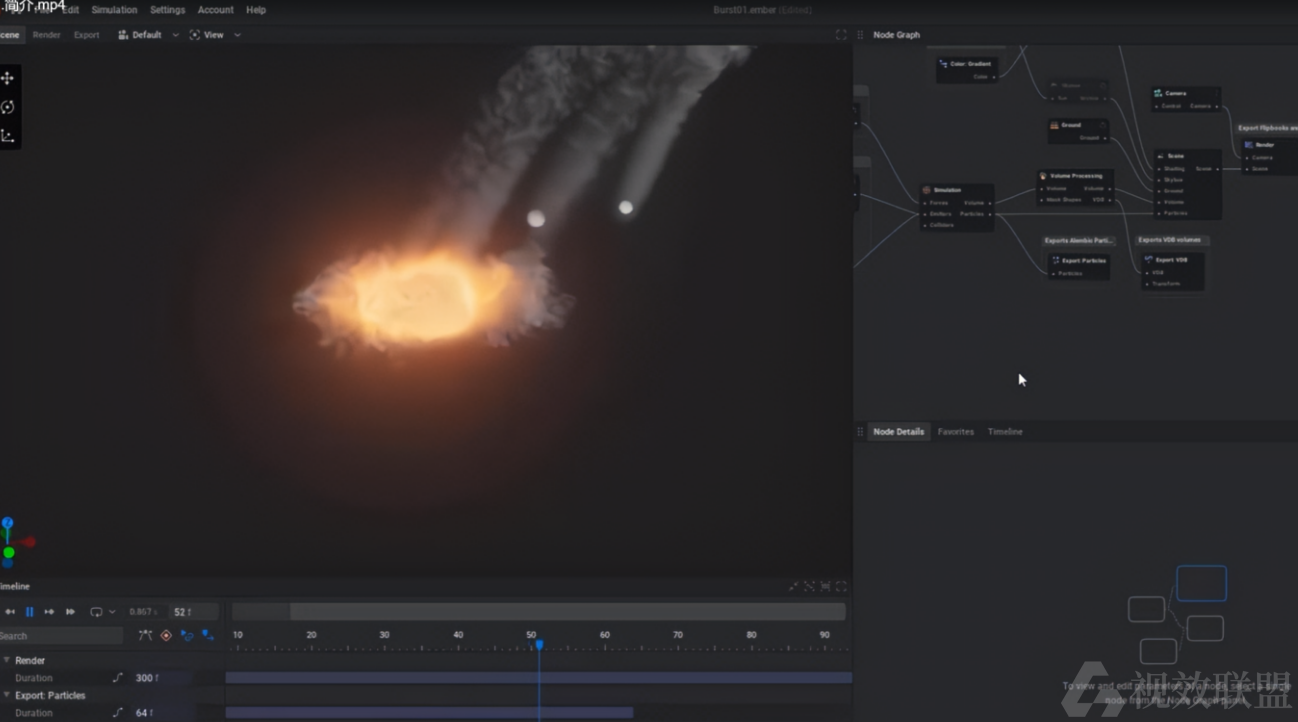
Task: Click the curve icon on Export Particles Duration
Action: pos(118,713)
